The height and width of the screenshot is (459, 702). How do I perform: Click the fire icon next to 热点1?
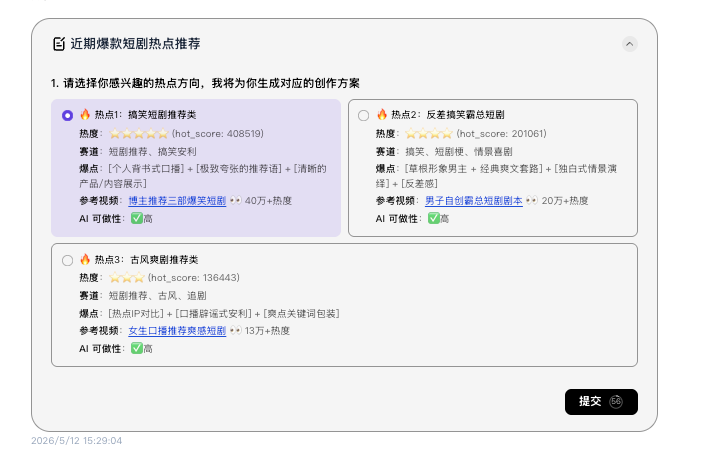click(85, 114)
